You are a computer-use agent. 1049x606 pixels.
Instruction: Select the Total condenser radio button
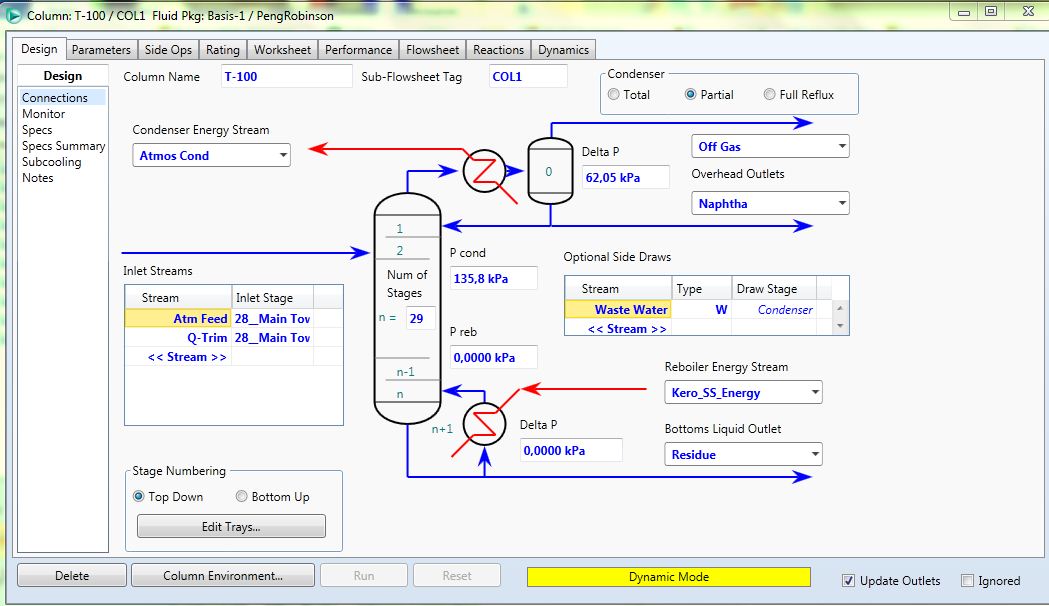pos(614,95)
